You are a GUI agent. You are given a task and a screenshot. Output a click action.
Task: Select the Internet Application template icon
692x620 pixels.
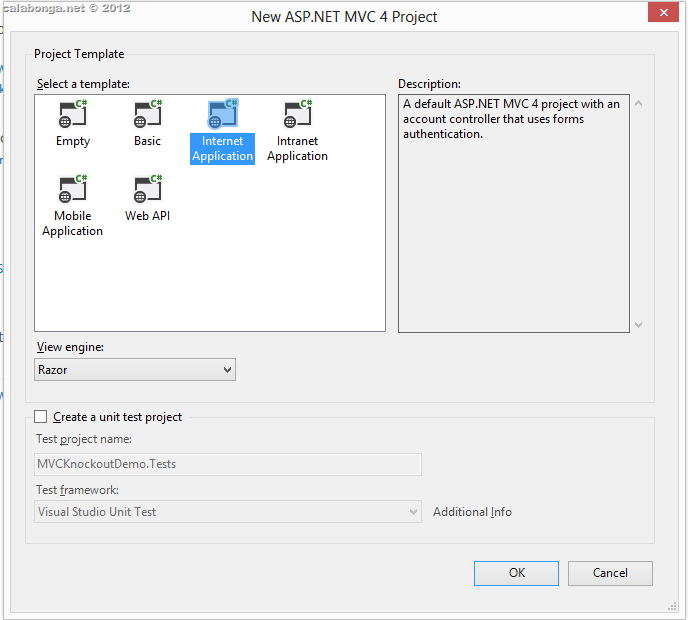(x=223, y=114)
